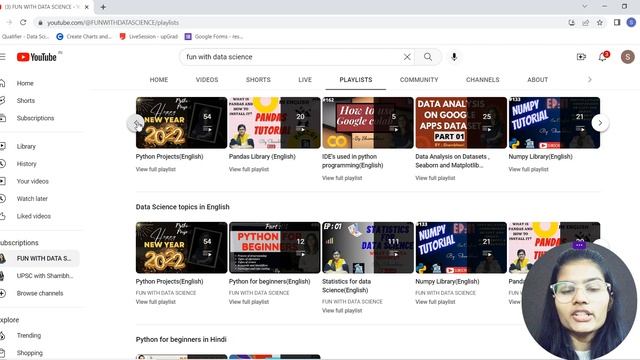Close the FUN WITH DATA SCIENCE browser tab
The width and height of the screenshot is (640, 360).
point(87,7)
